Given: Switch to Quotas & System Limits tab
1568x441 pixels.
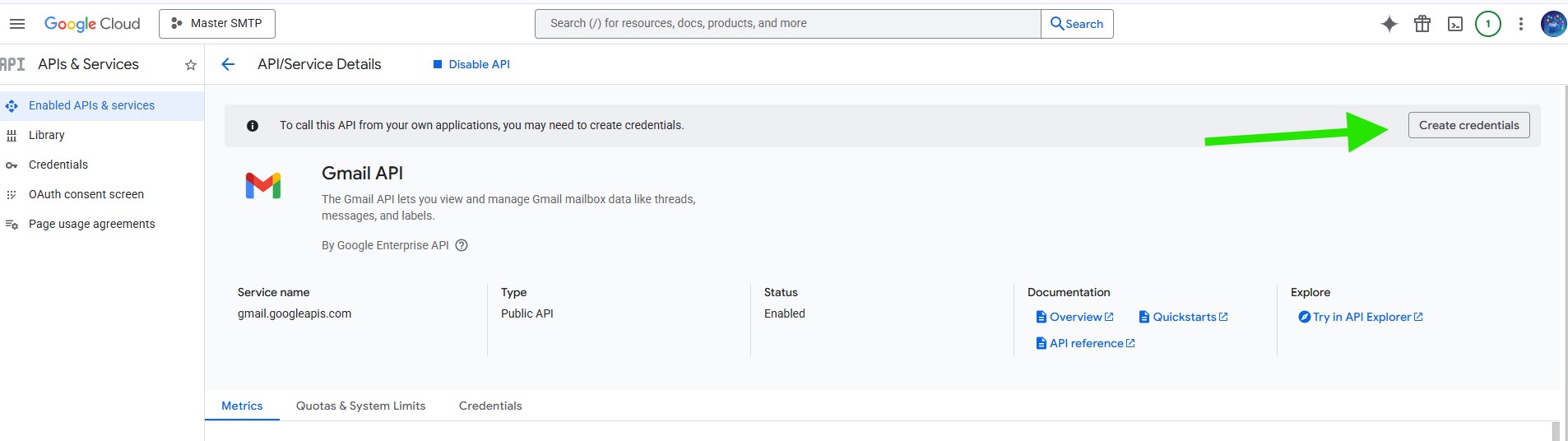Looking at the screenshot, I should [360, 406].
